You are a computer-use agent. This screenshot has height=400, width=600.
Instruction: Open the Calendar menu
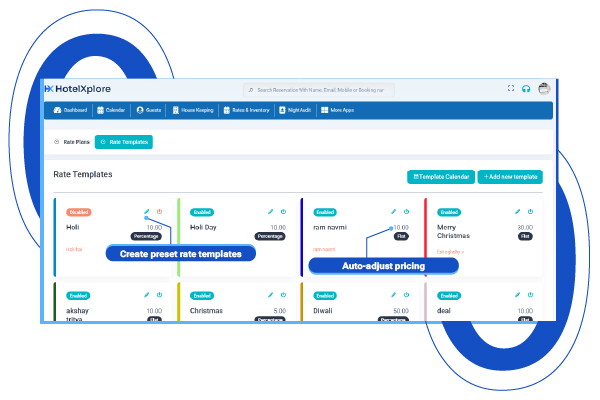(111, 110)
